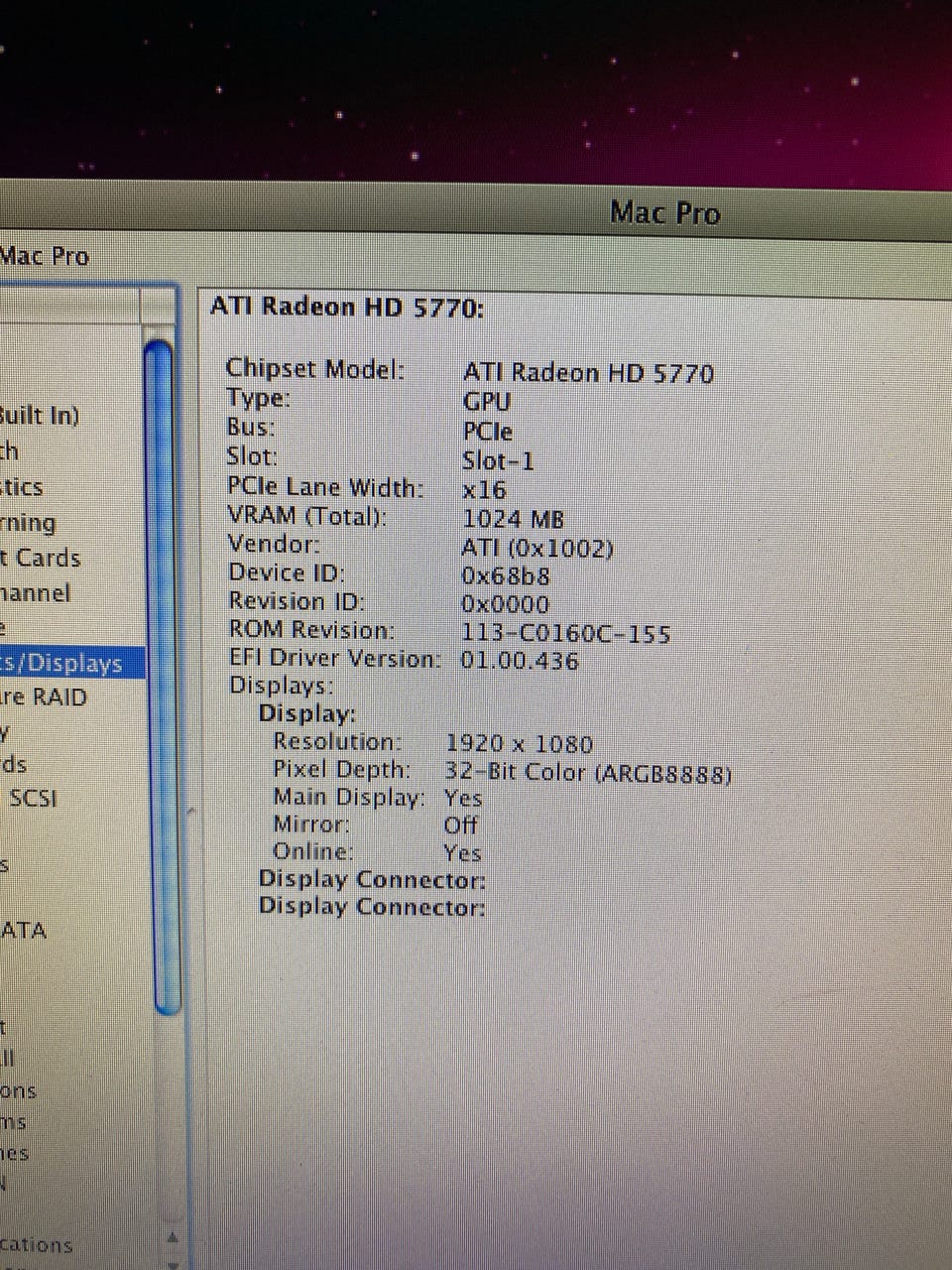Click the 'VRAM (Total):' label

[x=307, y=516]
